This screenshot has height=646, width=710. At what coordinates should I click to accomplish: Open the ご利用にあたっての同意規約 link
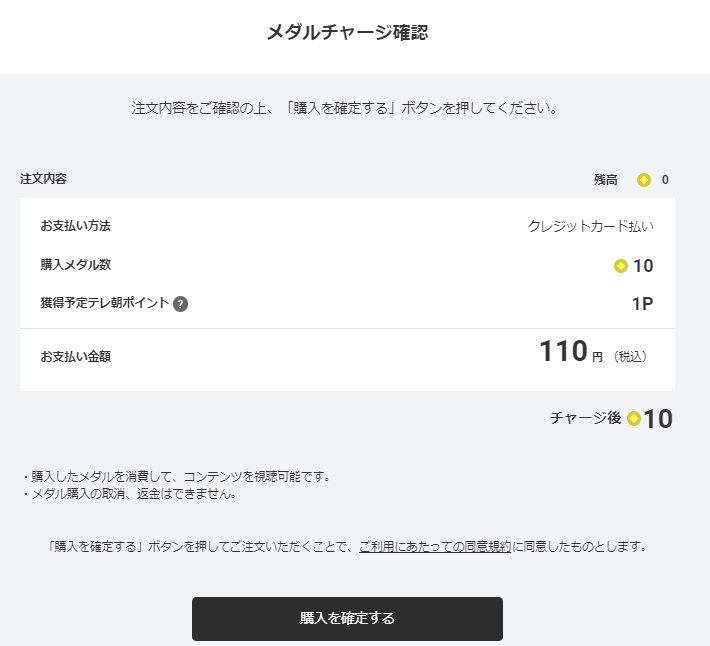(435, 547)
